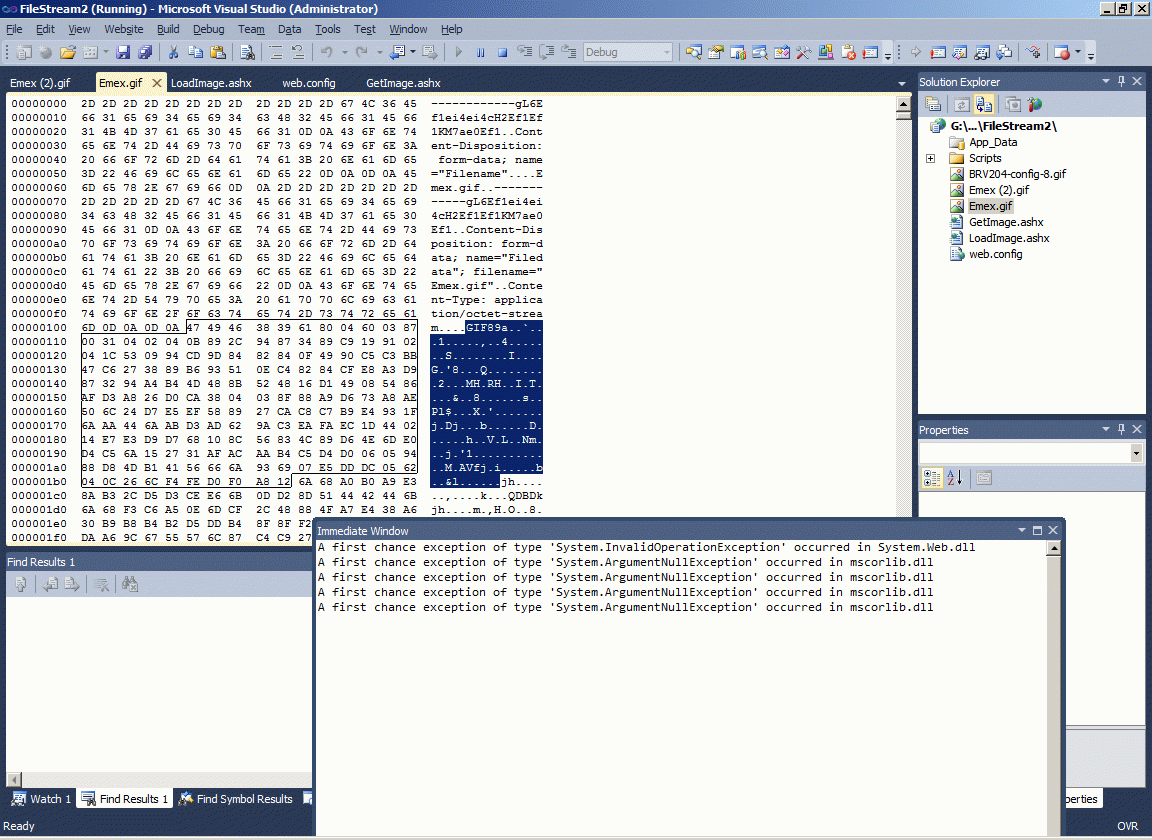Select Emex (2).gif in Solution Explorer
This screenshot has height=840, width=1152.
tap(998, 190)
